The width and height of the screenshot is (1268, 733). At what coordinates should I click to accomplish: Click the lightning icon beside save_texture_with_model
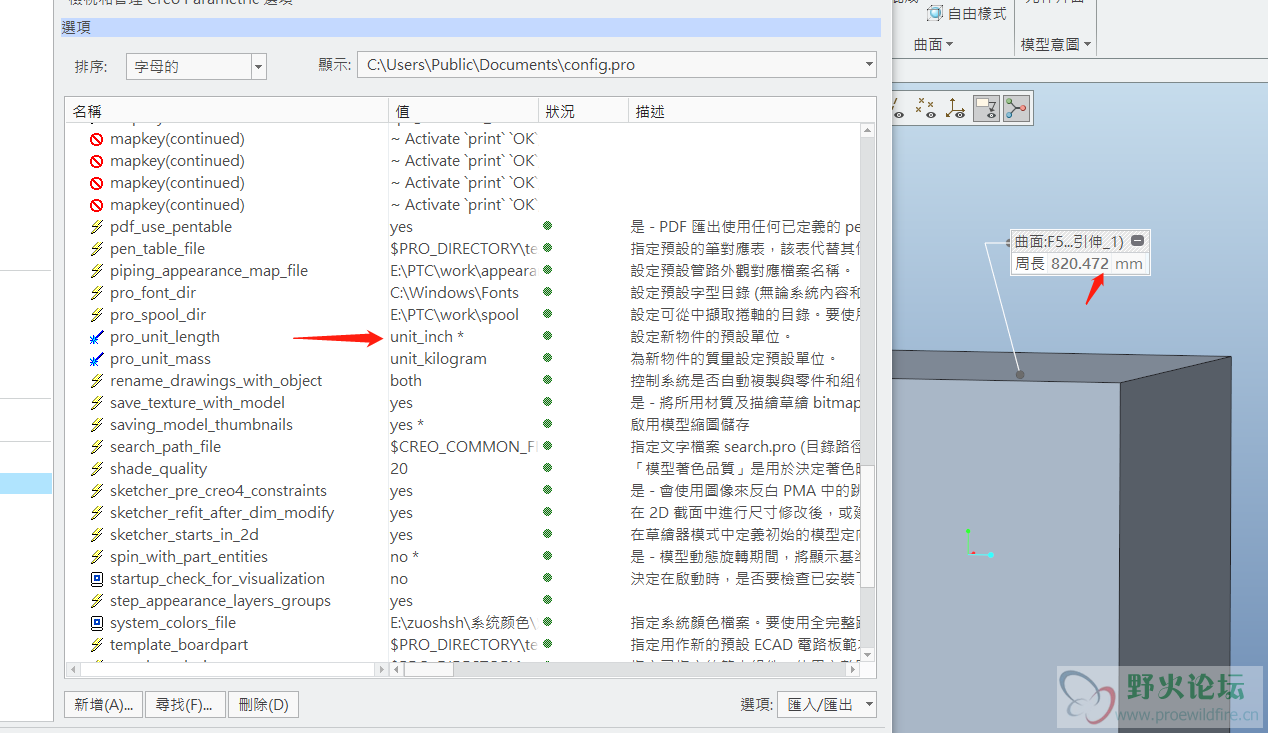click(97, 403)
